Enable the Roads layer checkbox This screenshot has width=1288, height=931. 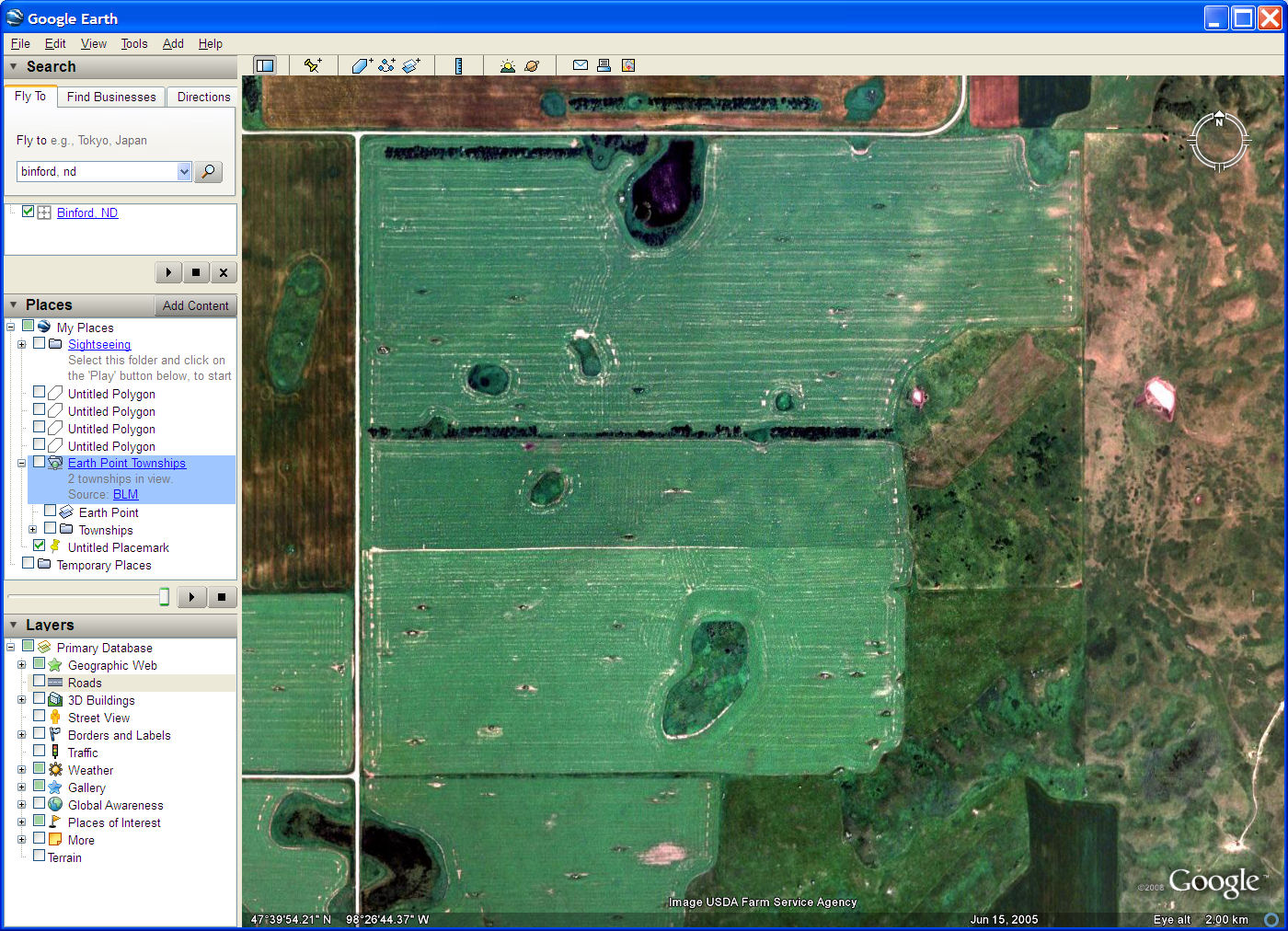pos(39,682)
